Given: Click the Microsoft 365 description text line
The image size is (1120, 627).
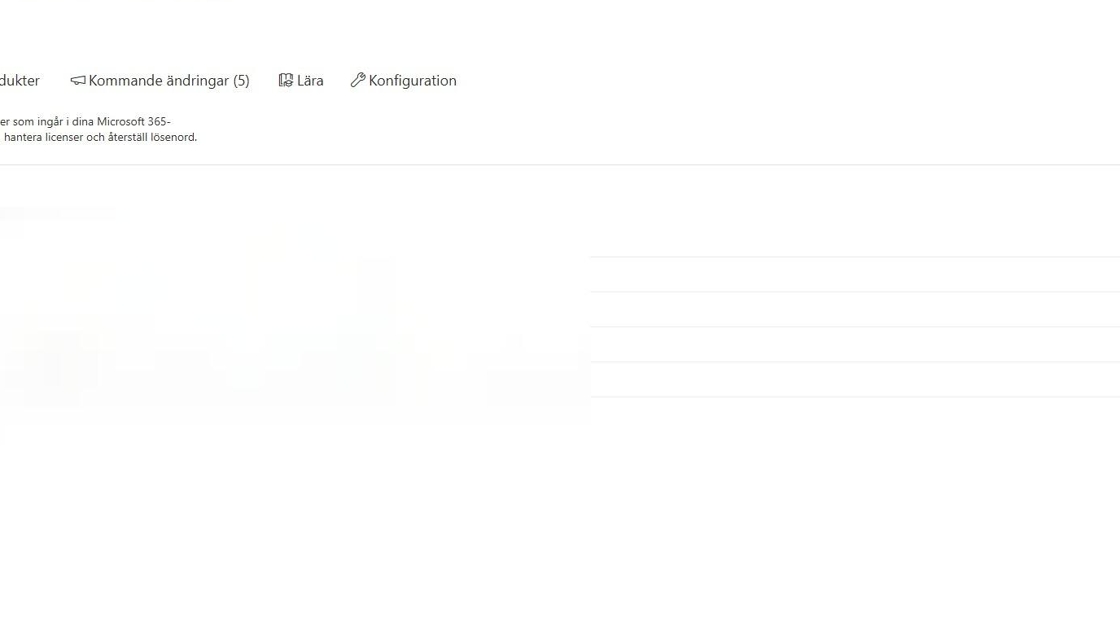Looking at the screenshot, I should click(x=86, y=121).
